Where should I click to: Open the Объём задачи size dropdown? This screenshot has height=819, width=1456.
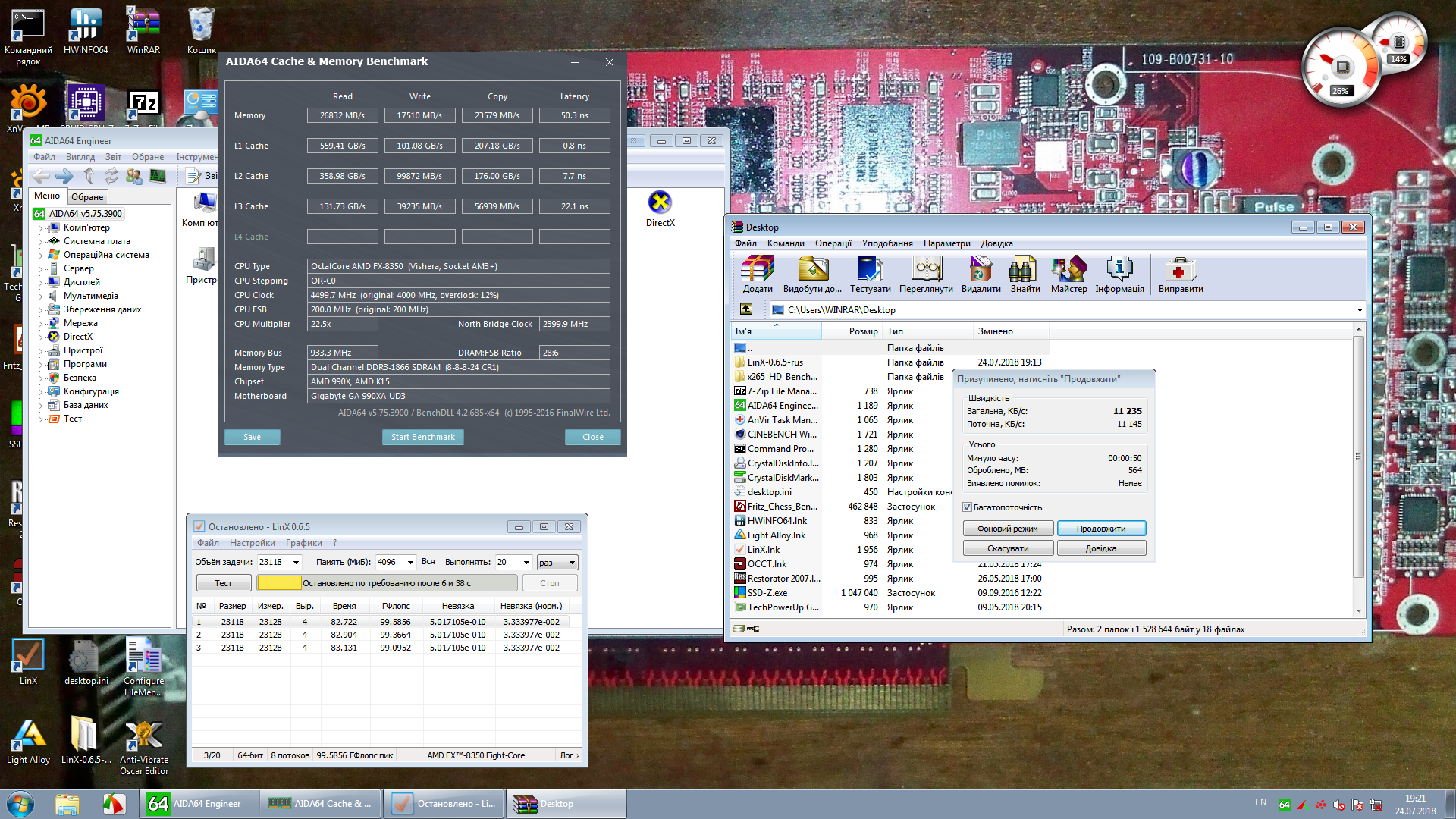(296, 563)
